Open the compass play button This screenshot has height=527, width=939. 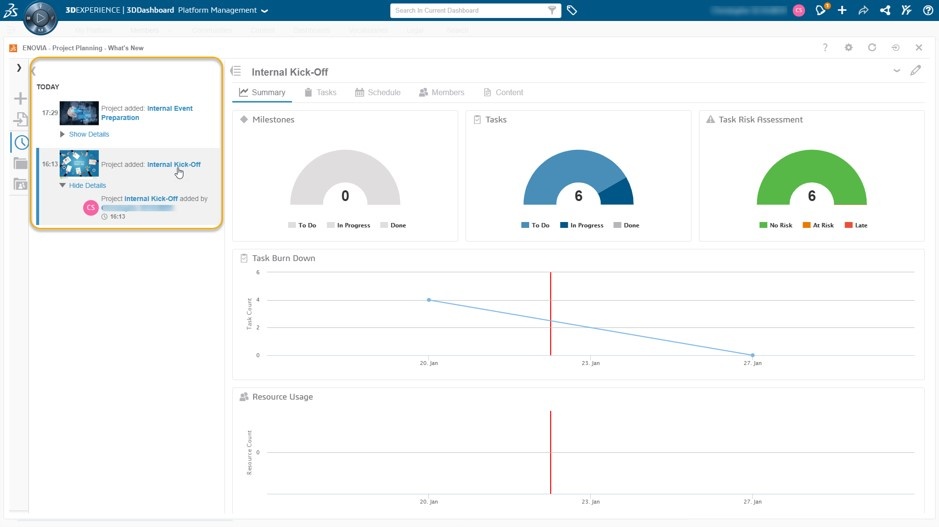40,17
